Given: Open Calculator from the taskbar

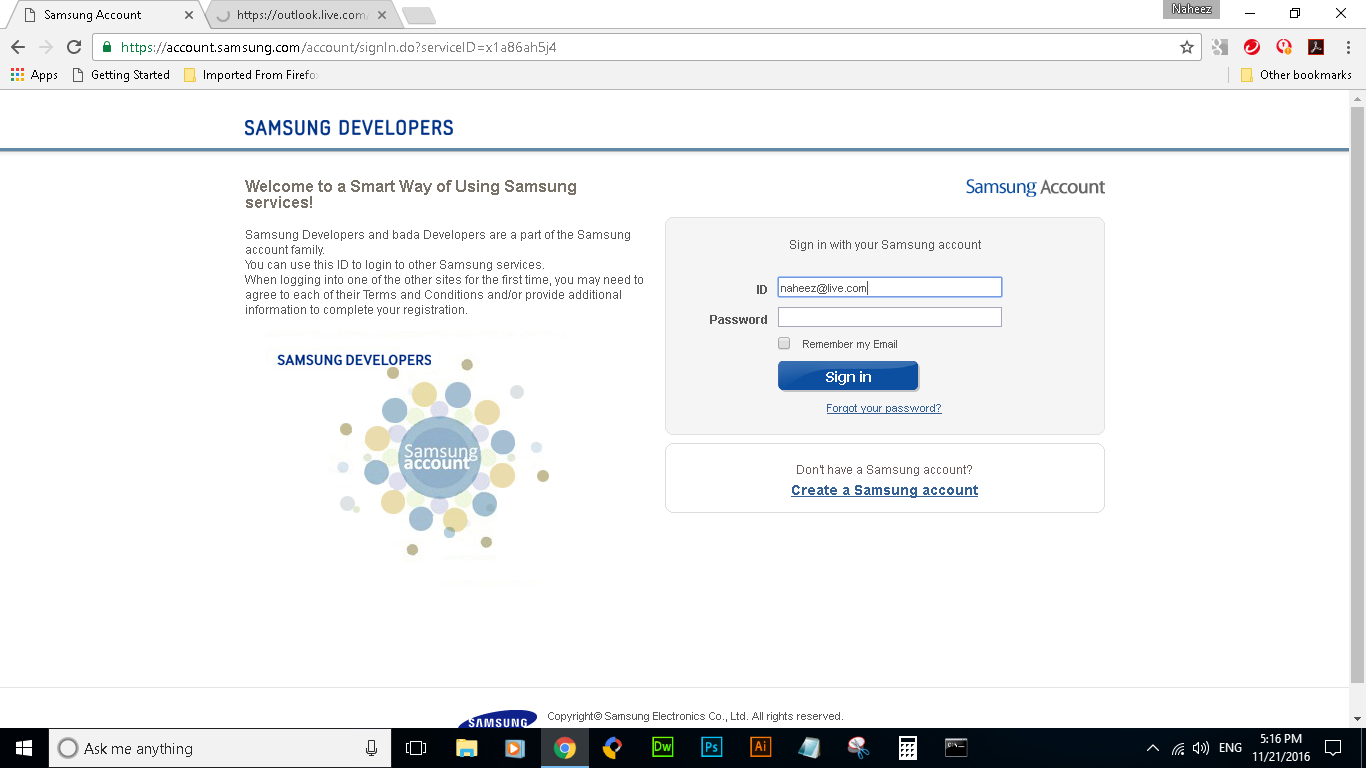Looking at the screenshot, I should coord(907,748).
